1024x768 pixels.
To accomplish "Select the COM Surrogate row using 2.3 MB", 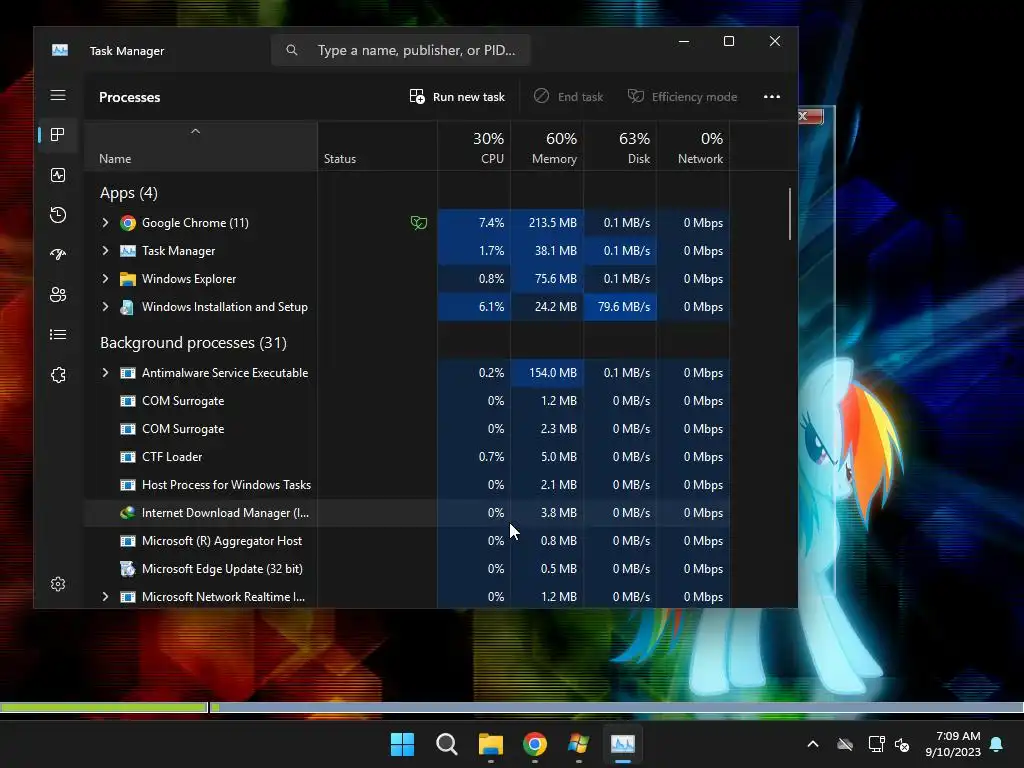I will pyautogui.click(x=407, y=429).
